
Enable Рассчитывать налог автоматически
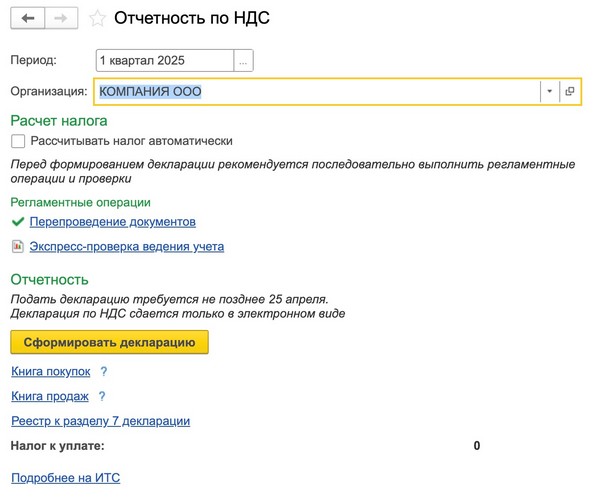18,142
